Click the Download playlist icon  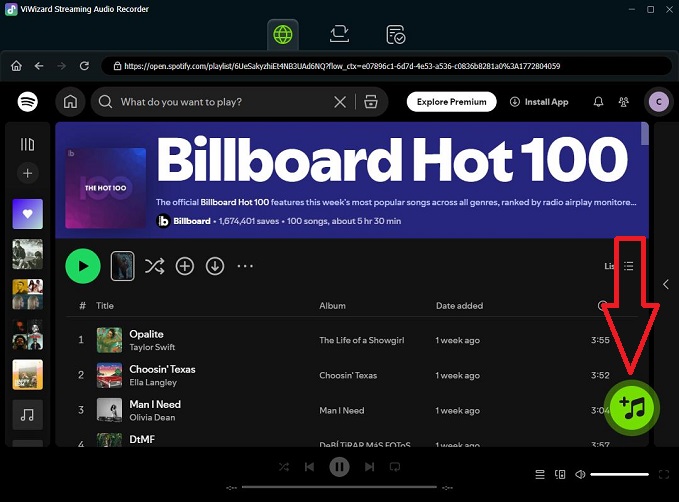tap(215, 266)
